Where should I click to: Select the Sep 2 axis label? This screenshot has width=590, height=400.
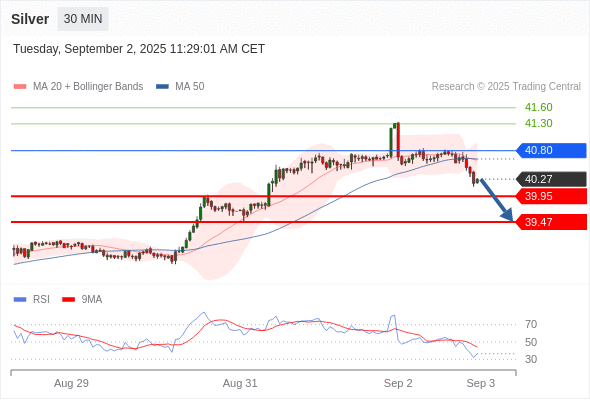tap(398, 383)
